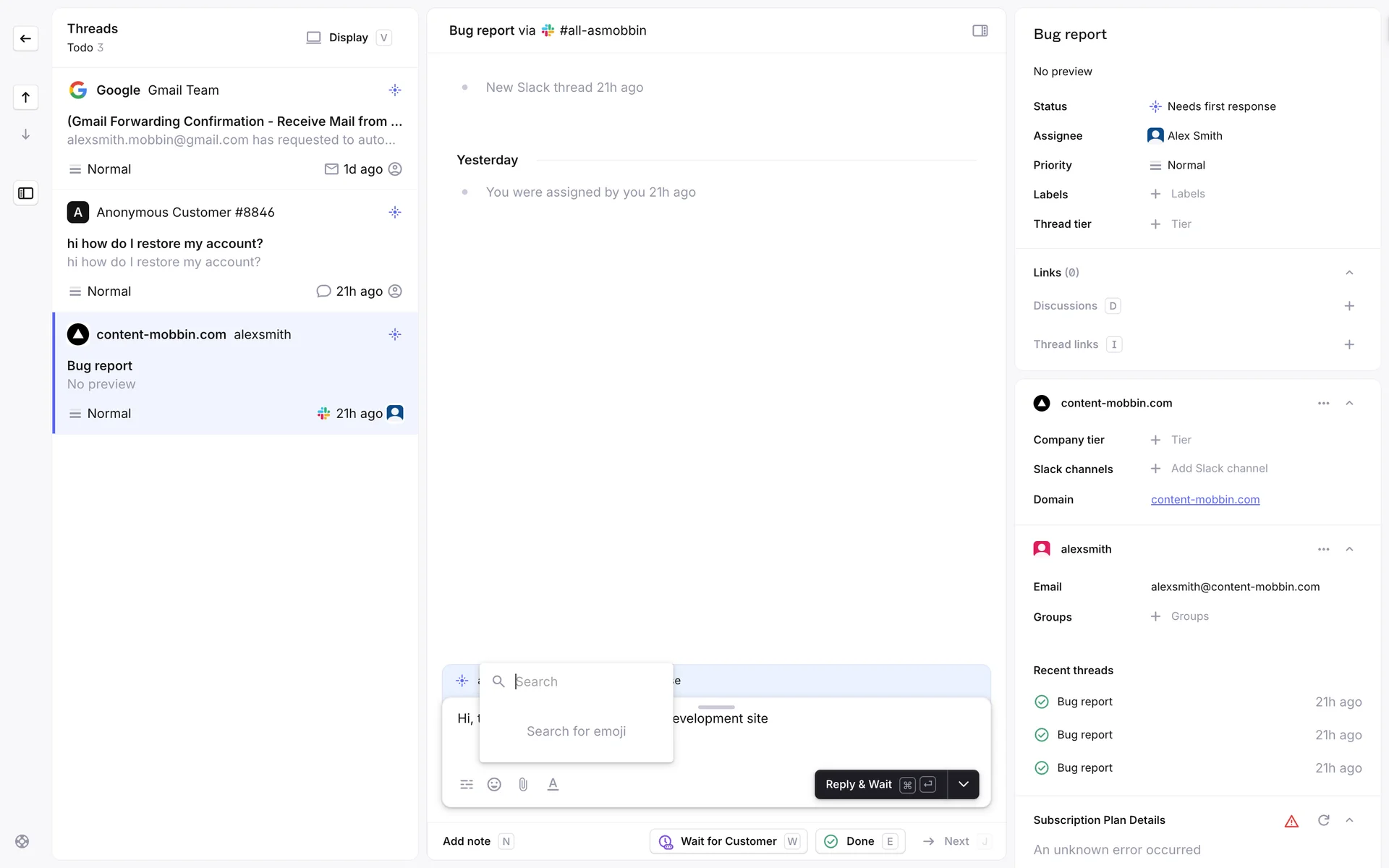Click the attachment paperclip icon
Screen dimensions: 1389x868
(x=523, y=784)
